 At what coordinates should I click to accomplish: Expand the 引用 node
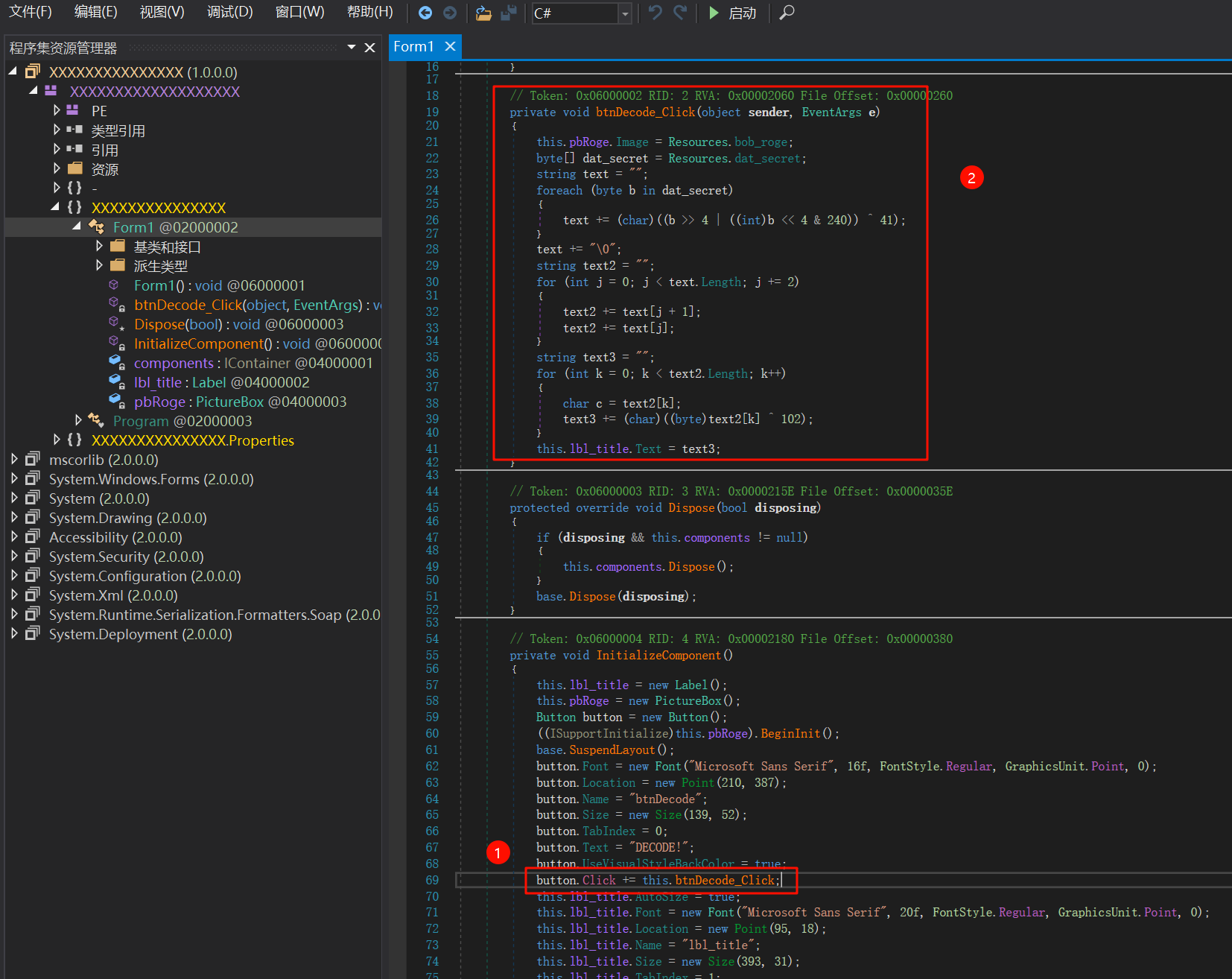pyautogui.click(x=57, y=148)
